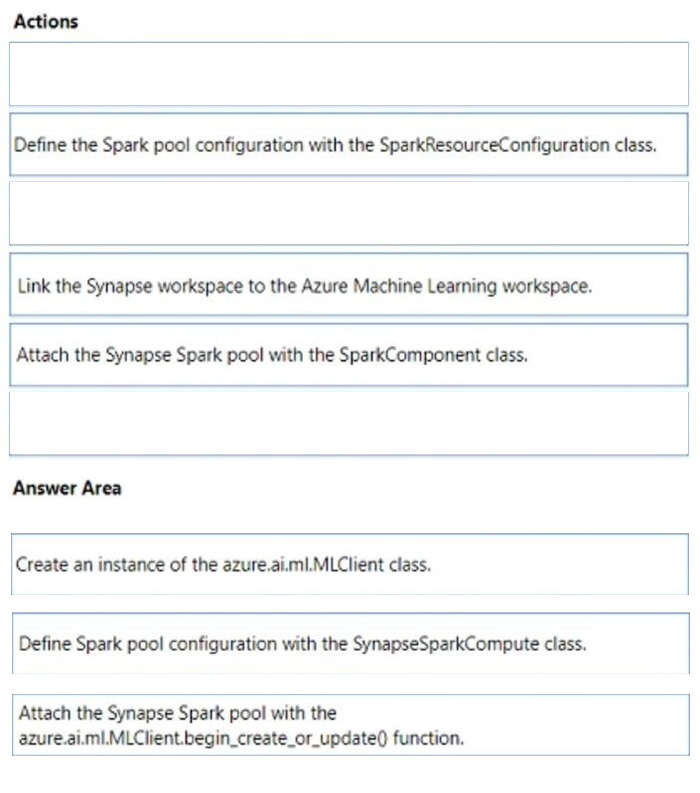Click the Actions heading
Viewport: 700px width, 793px height.
pyautogui.click(x=46, y=22)
